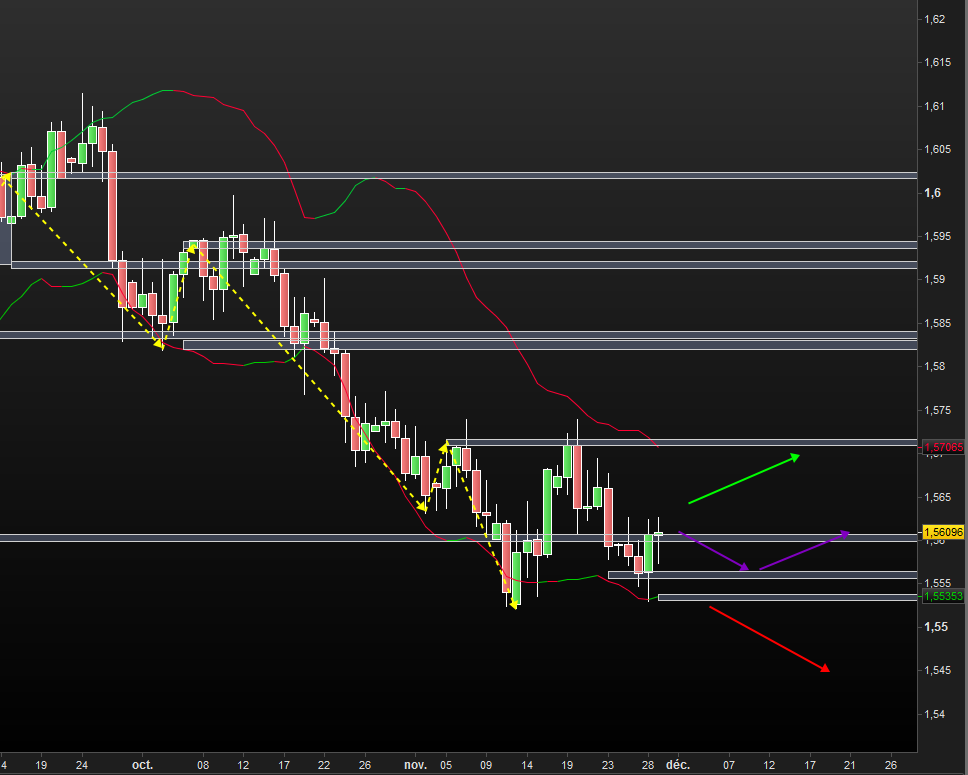Click the 09 date label in November
The width and height of the screenshot is (968, 775).
point(486,765)
